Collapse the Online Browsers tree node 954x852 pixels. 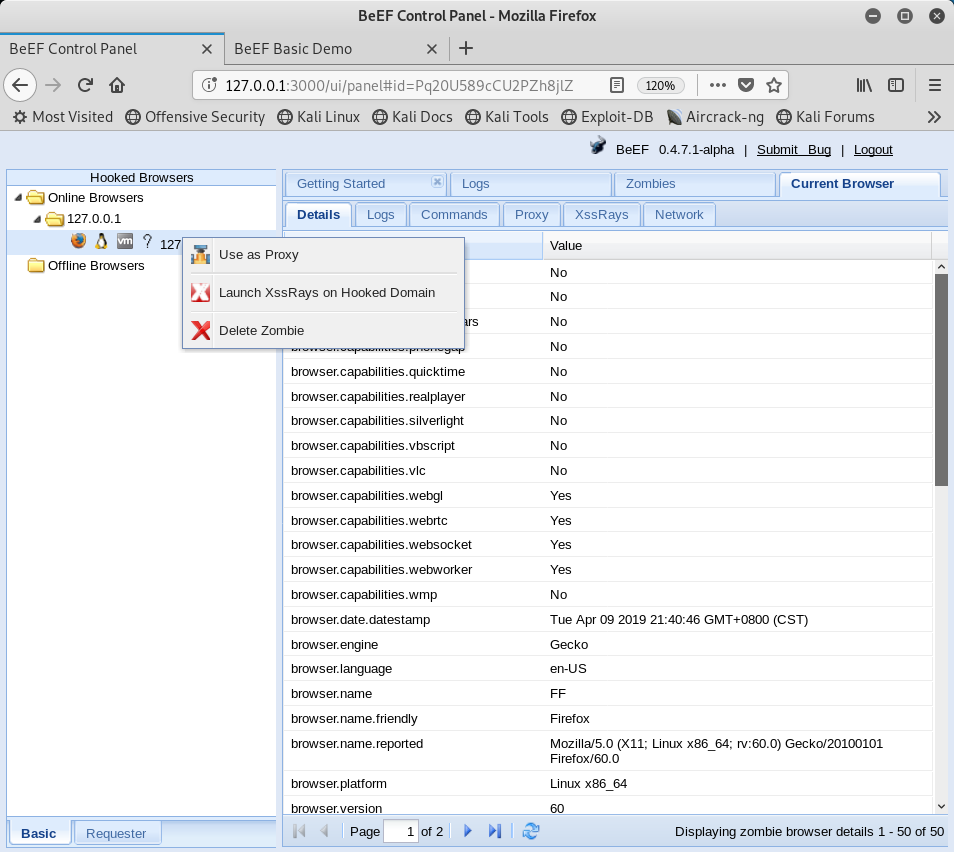pos(18,197)
